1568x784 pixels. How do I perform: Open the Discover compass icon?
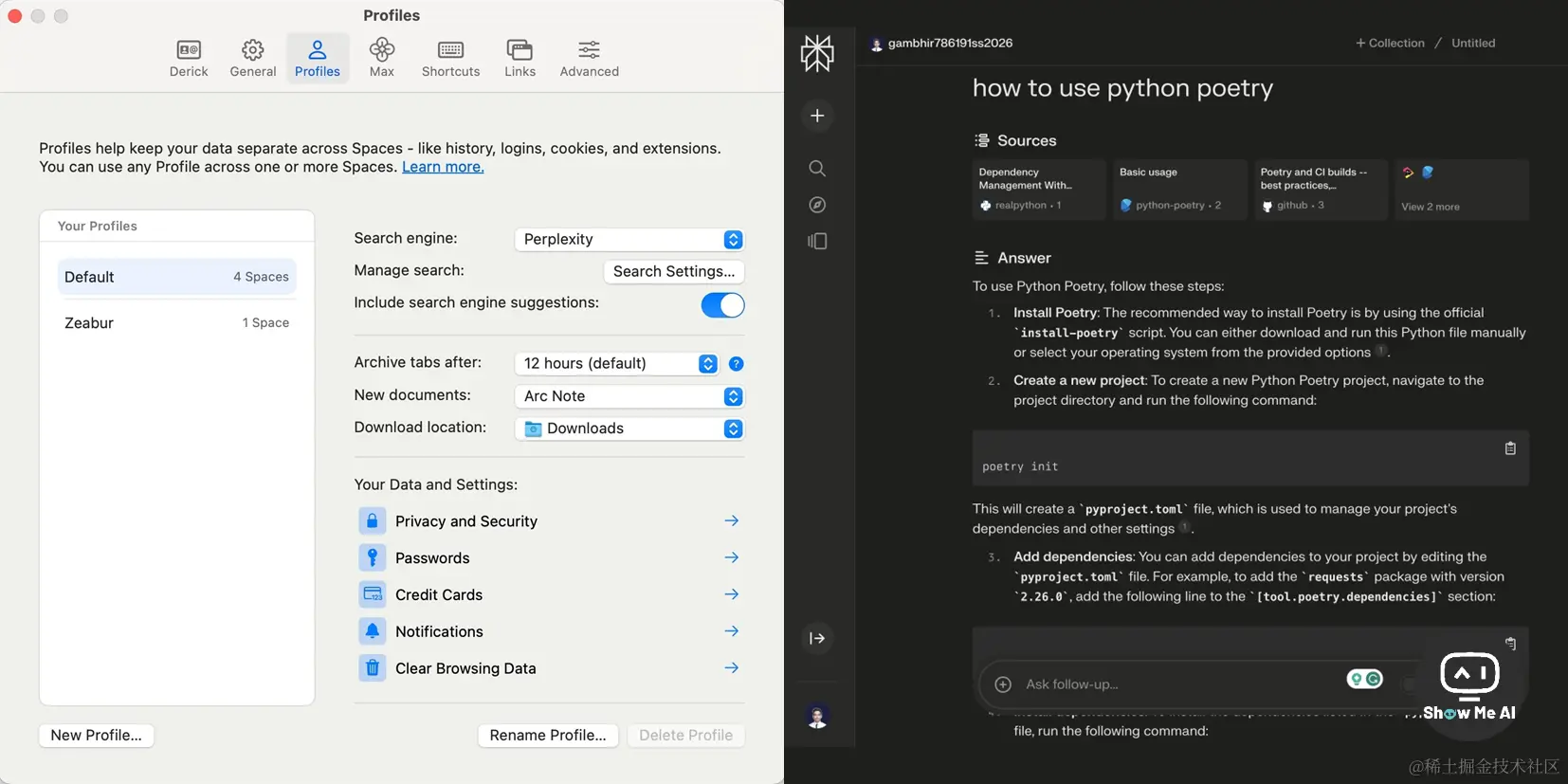817,205
